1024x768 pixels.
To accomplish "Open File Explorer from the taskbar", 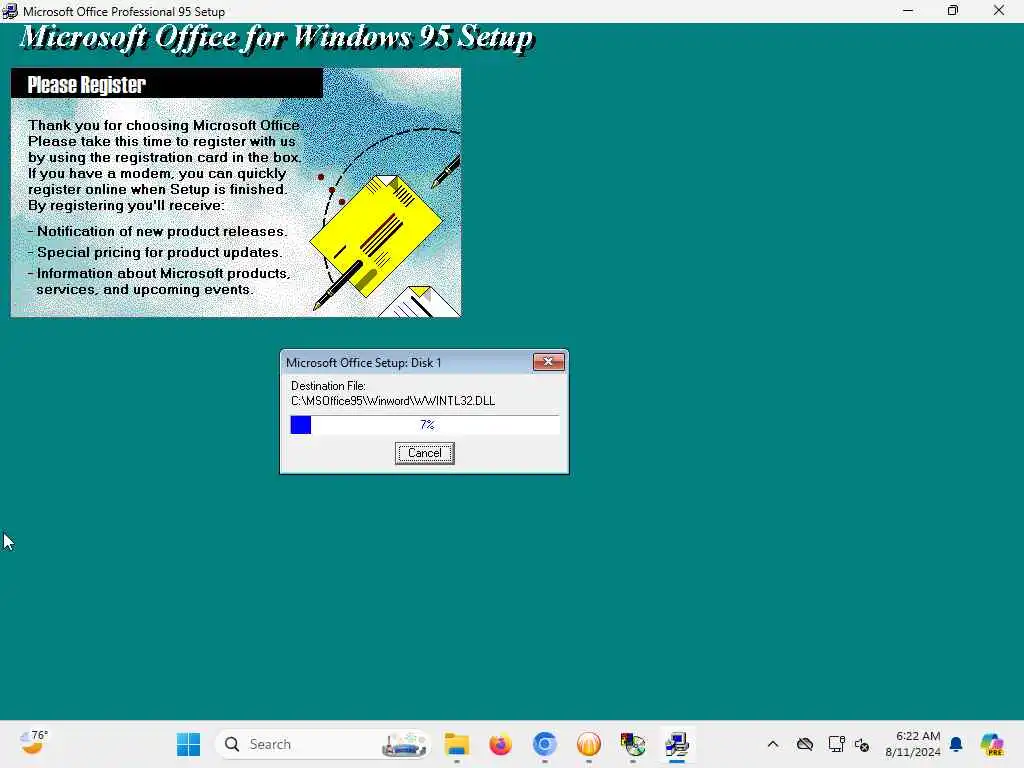I will click(456, 744).
